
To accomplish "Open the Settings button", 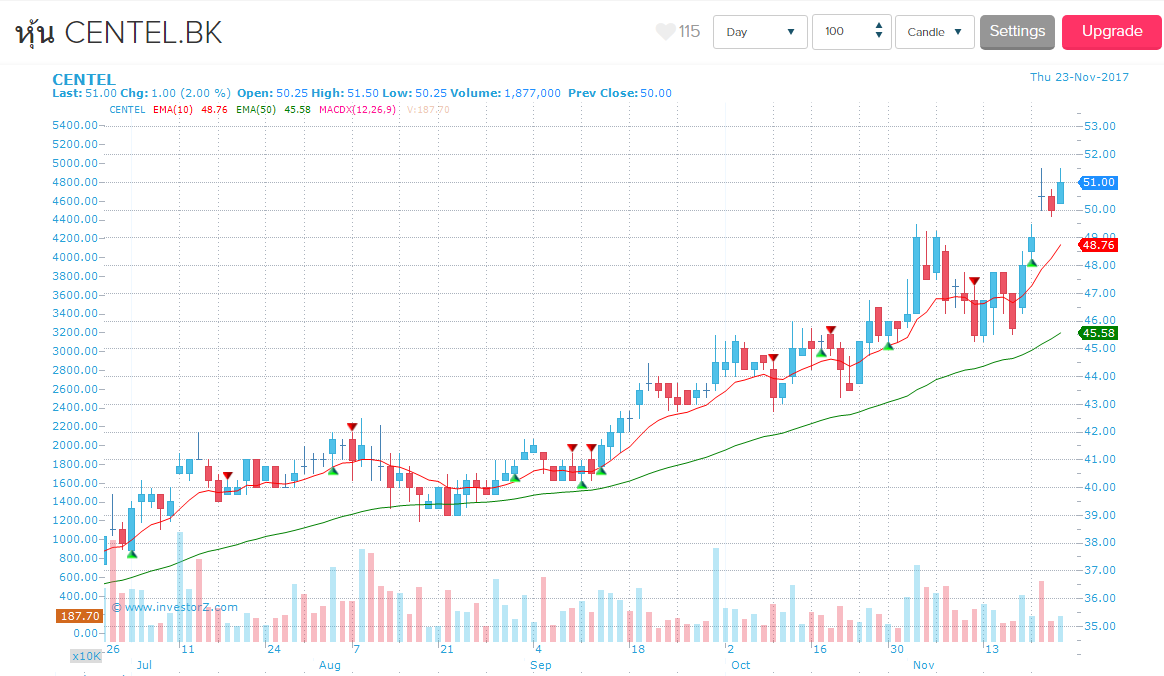I will click(1017, 32).
